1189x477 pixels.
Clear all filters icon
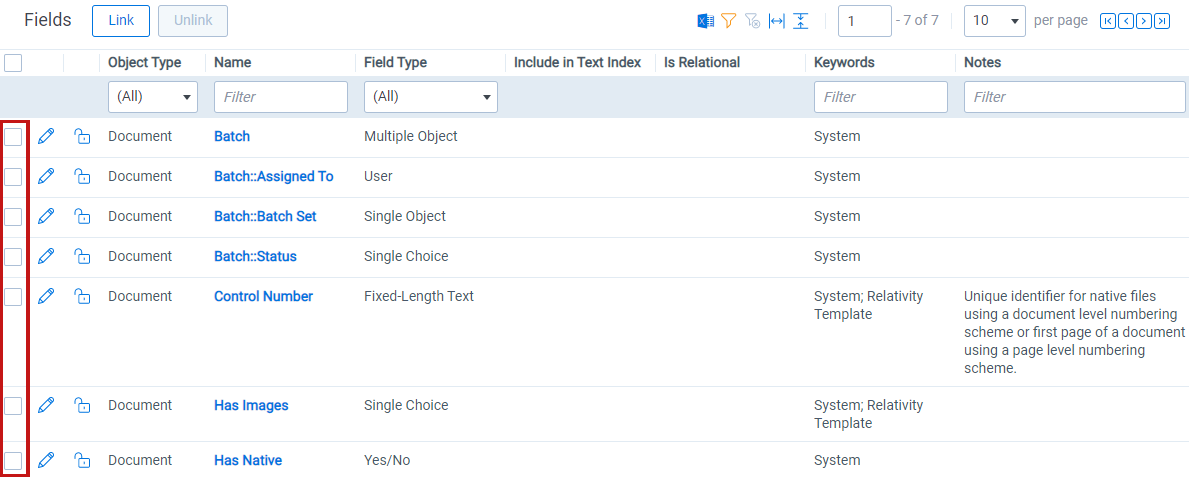(752, 21)
